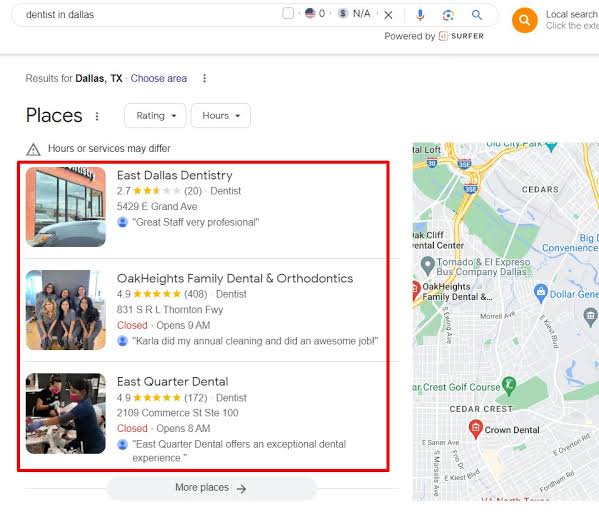599x512 pixels.
Task: Start voice search with the microphone icon
Action: pos(420,15)
